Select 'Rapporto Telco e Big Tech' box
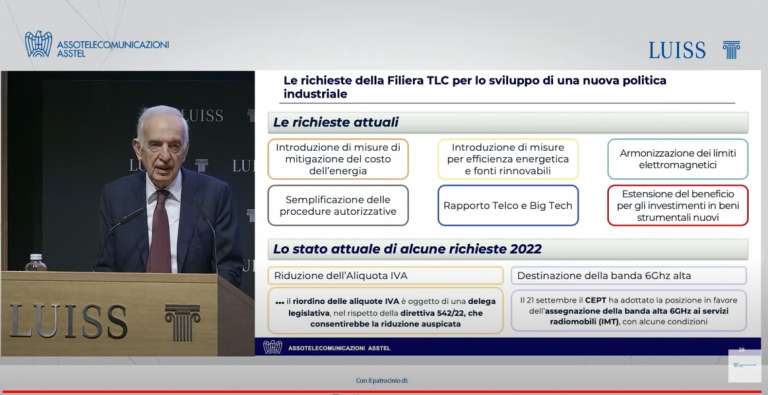 508,205
